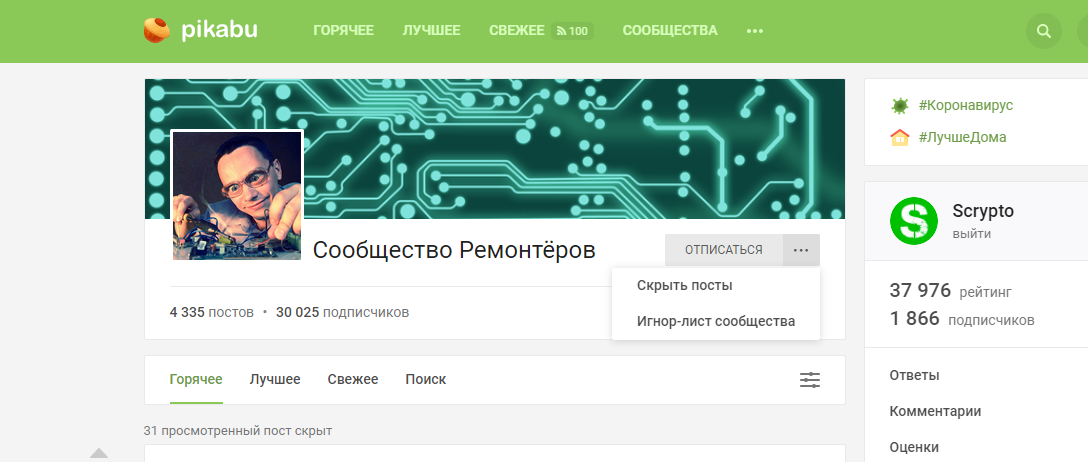Click the Отписаться button
The height and width of the screenshot is (462, 1088).
pos(724,250)
